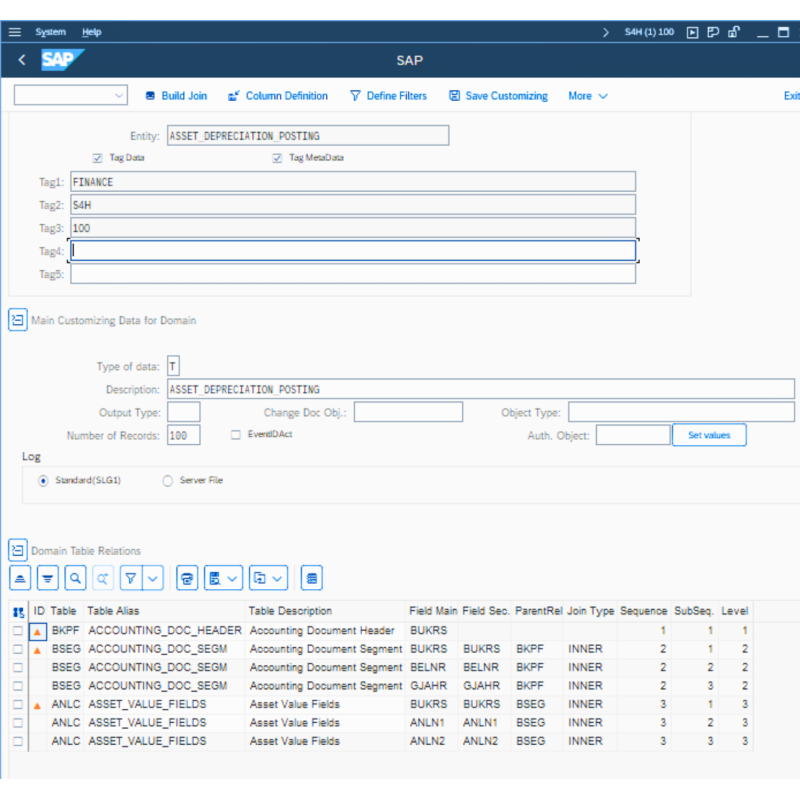Click the back arrow beside the SAP logo
The width and height of the screenshot is (800, 800).
tap(22, 61)
